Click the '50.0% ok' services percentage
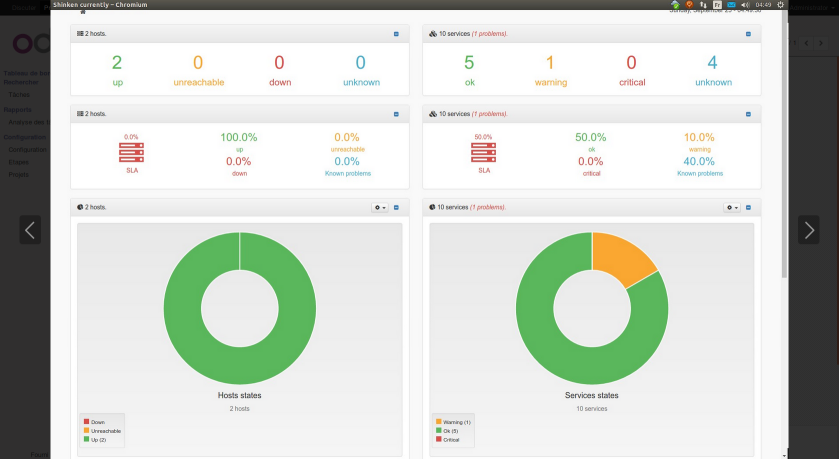This screenshot has width=839, height=459. tap(591, 143)
